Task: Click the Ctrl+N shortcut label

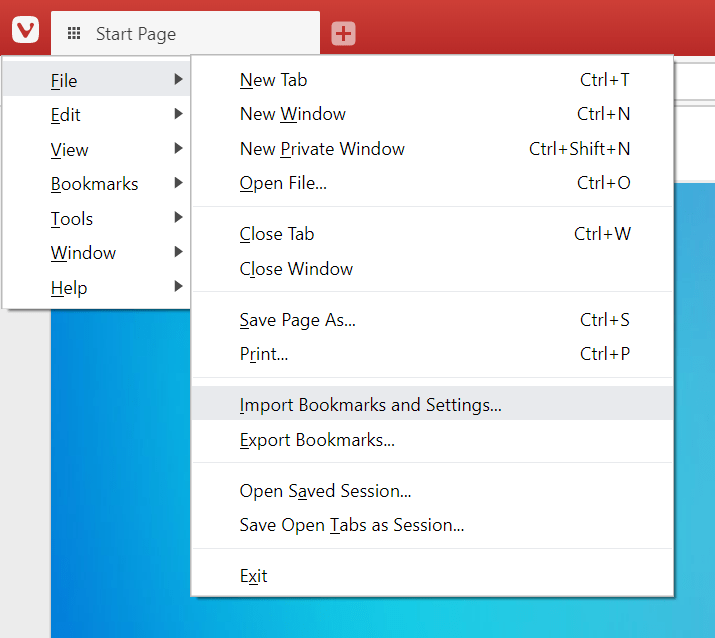Action: tap(604, 114)
